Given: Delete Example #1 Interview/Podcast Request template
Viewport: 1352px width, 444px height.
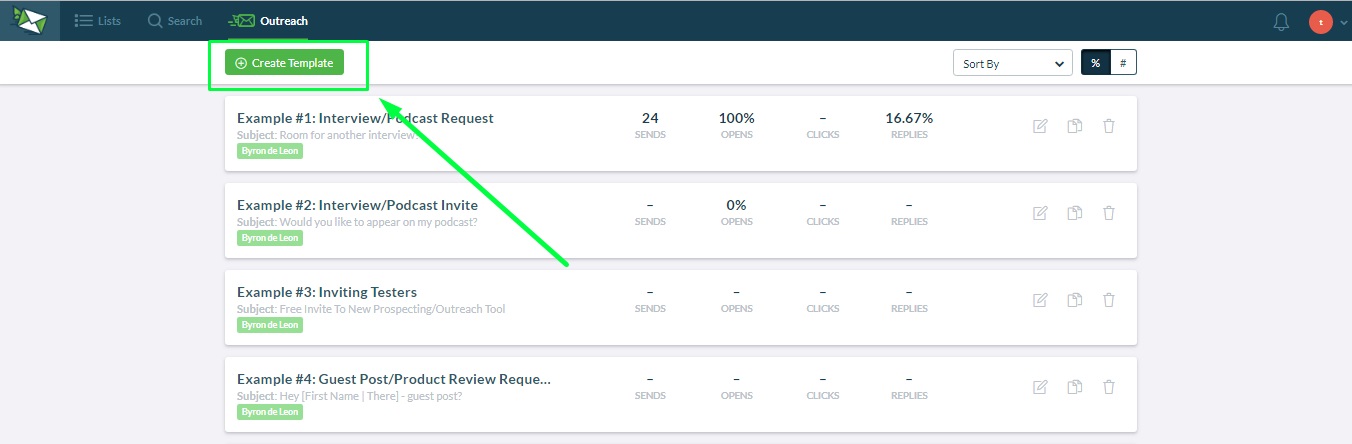Looking at the screenshot, I should tap(1109, 126).
